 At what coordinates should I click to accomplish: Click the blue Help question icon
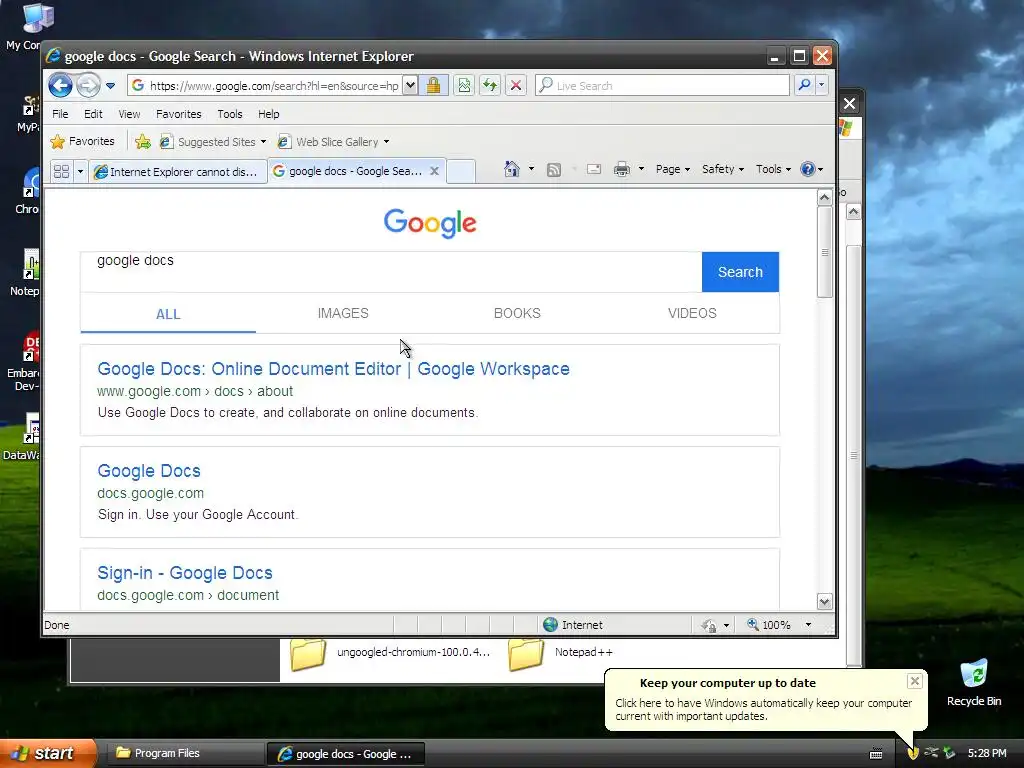[x=808, y=169]
